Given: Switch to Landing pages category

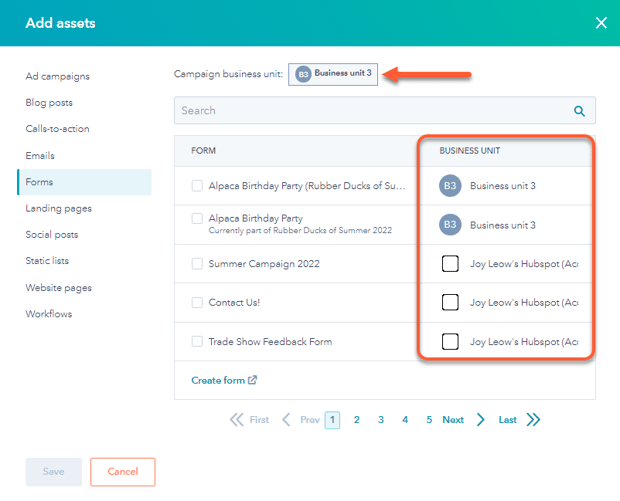Looking at the screenshot, I should pos(58,208).
